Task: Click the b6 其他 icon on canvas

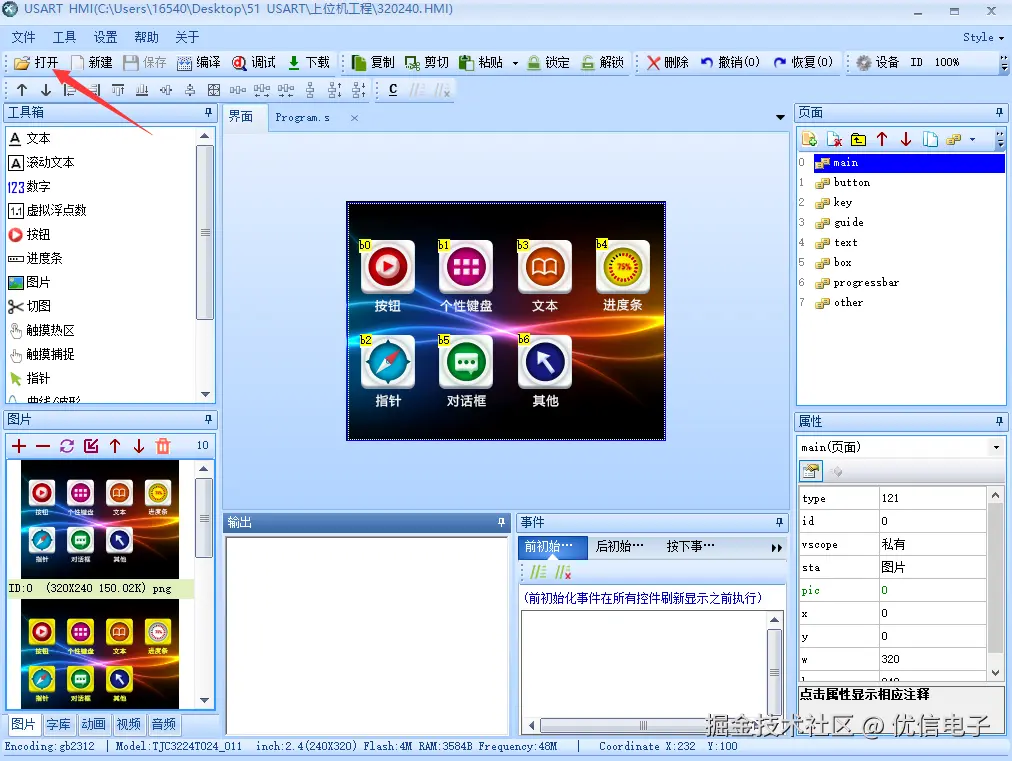Action: 545,362
